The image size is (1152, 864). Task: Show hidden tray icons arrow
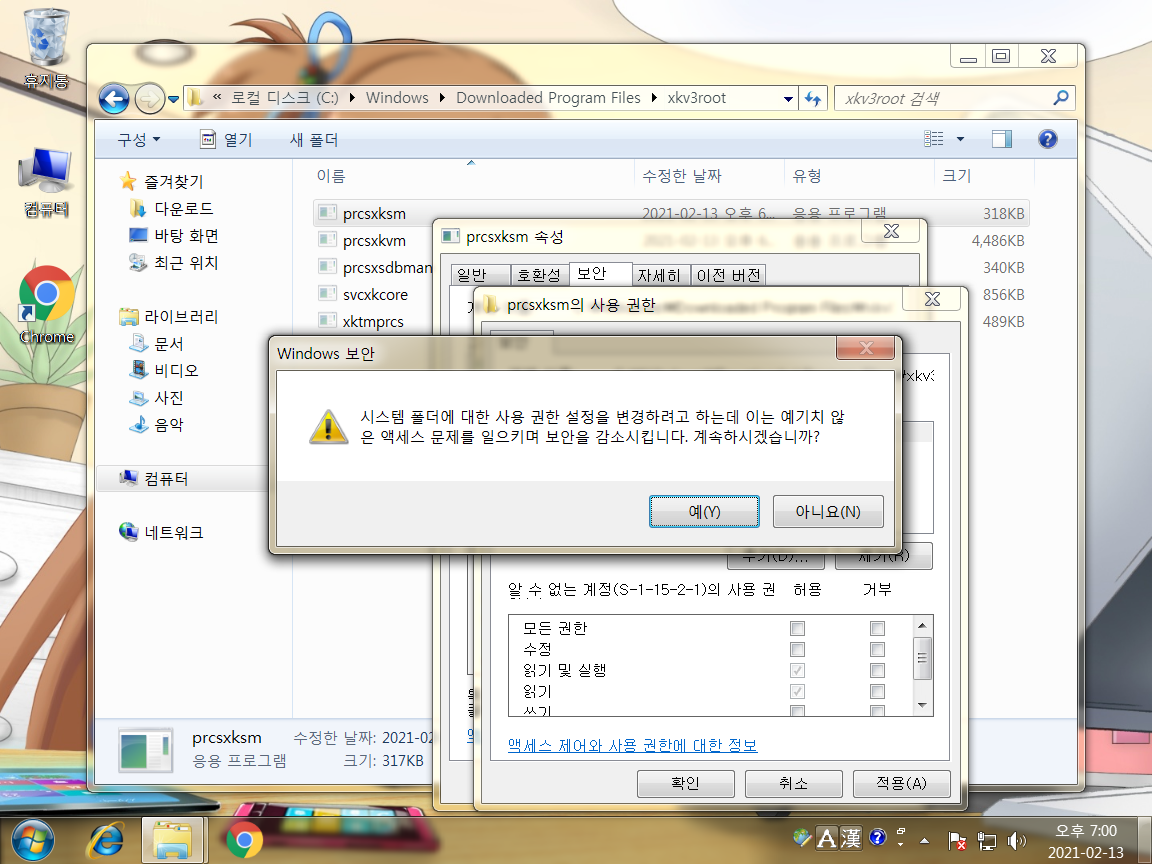pos(924,840)
